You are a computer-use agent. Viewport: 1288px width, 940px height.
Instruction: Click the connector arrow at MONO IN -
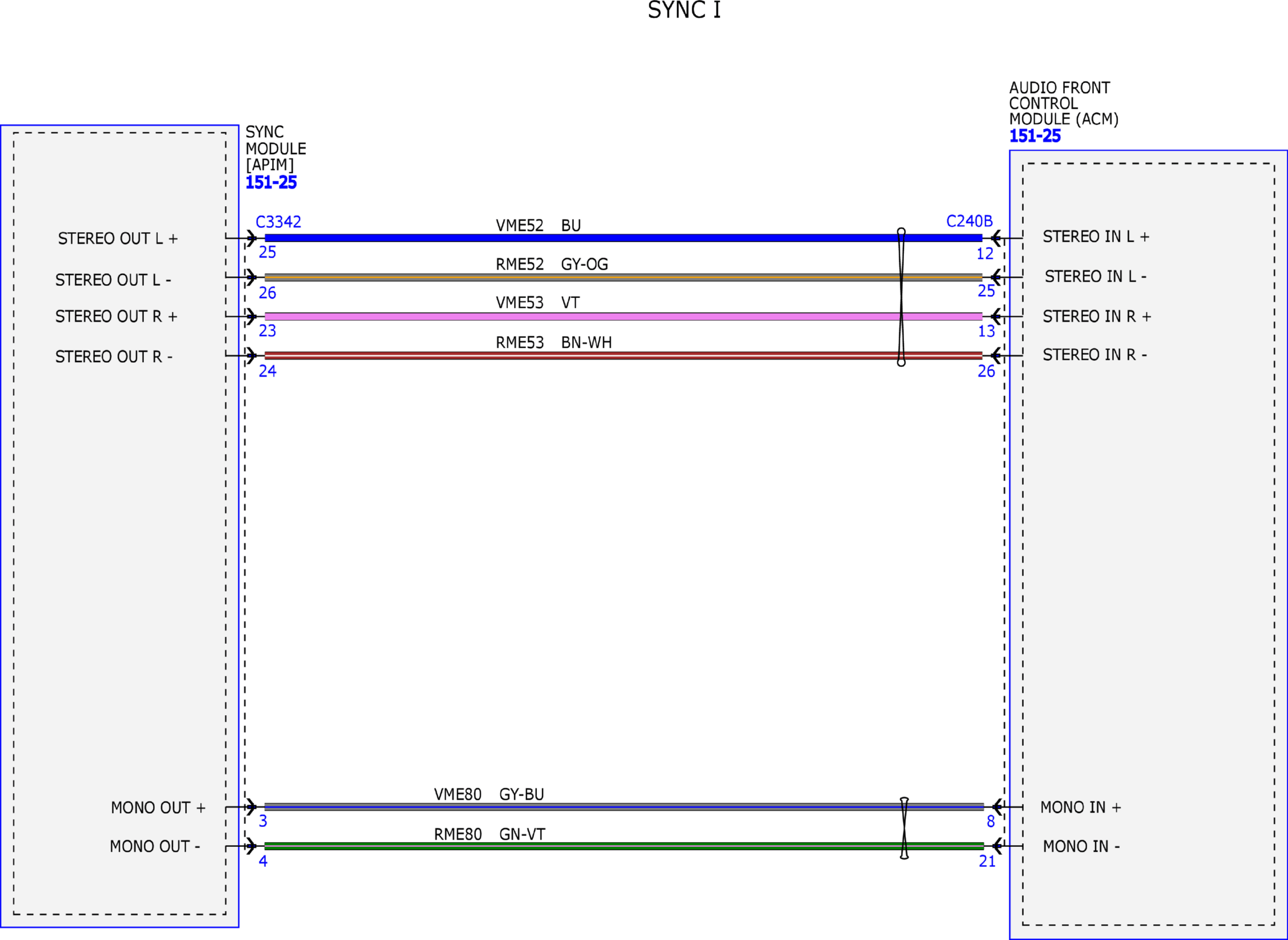point(998,846)
